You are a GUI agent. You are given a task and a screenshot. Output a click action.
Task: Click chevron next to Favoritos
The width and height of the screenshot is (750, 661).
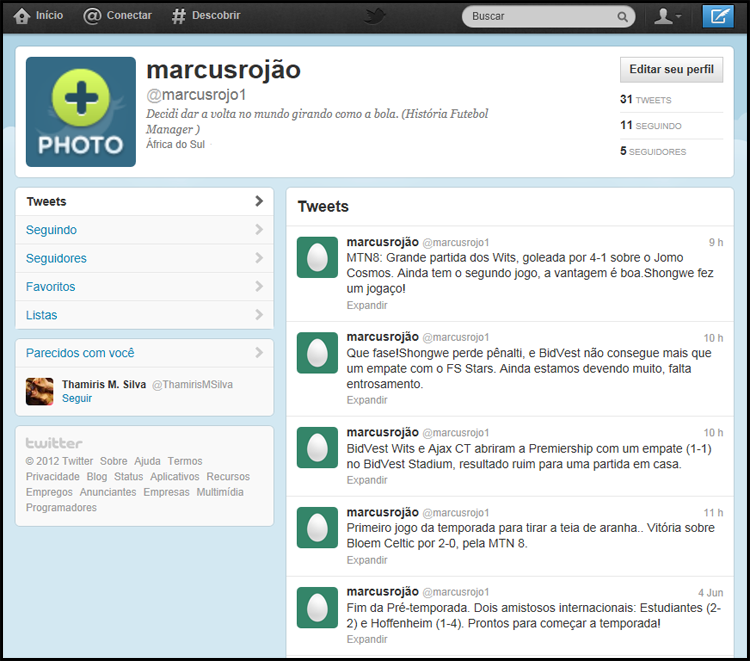(x=259, y=286)
